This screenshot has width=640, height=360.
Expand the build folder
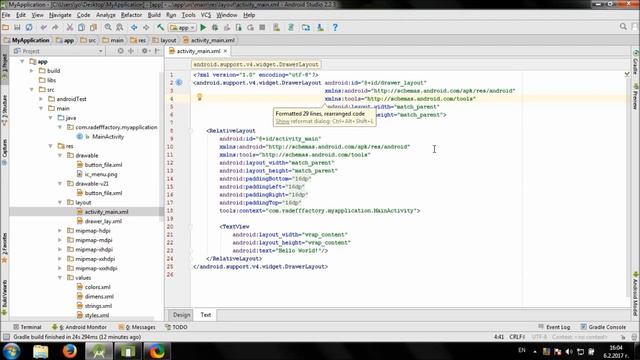coord(31,71)
